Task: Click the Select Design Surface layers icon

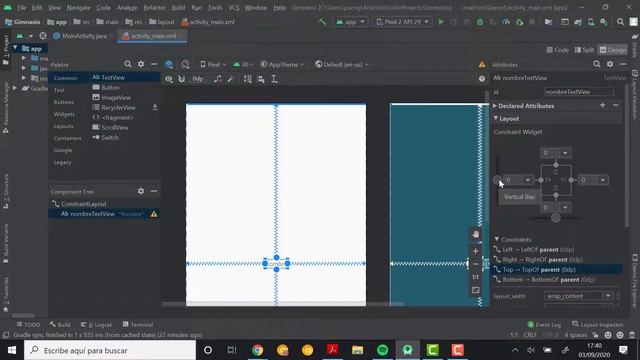Action: point(169,64)
